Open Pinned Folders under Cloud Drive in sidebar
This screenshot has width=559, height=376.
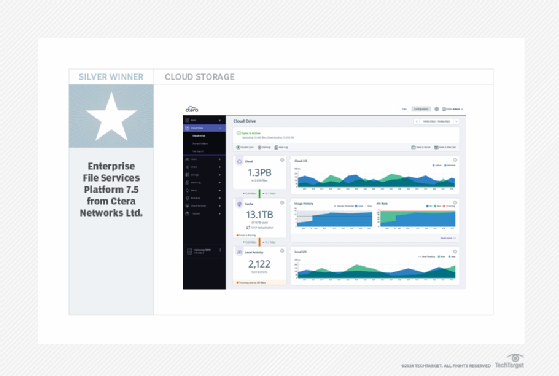click(x=200, y=144)
